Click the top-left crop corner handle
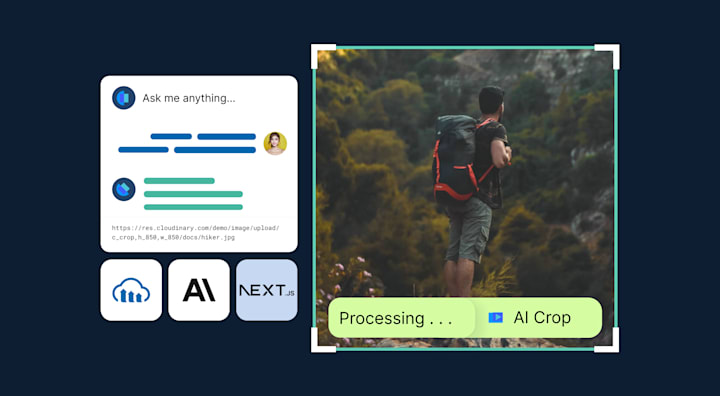 pos(323,56)
